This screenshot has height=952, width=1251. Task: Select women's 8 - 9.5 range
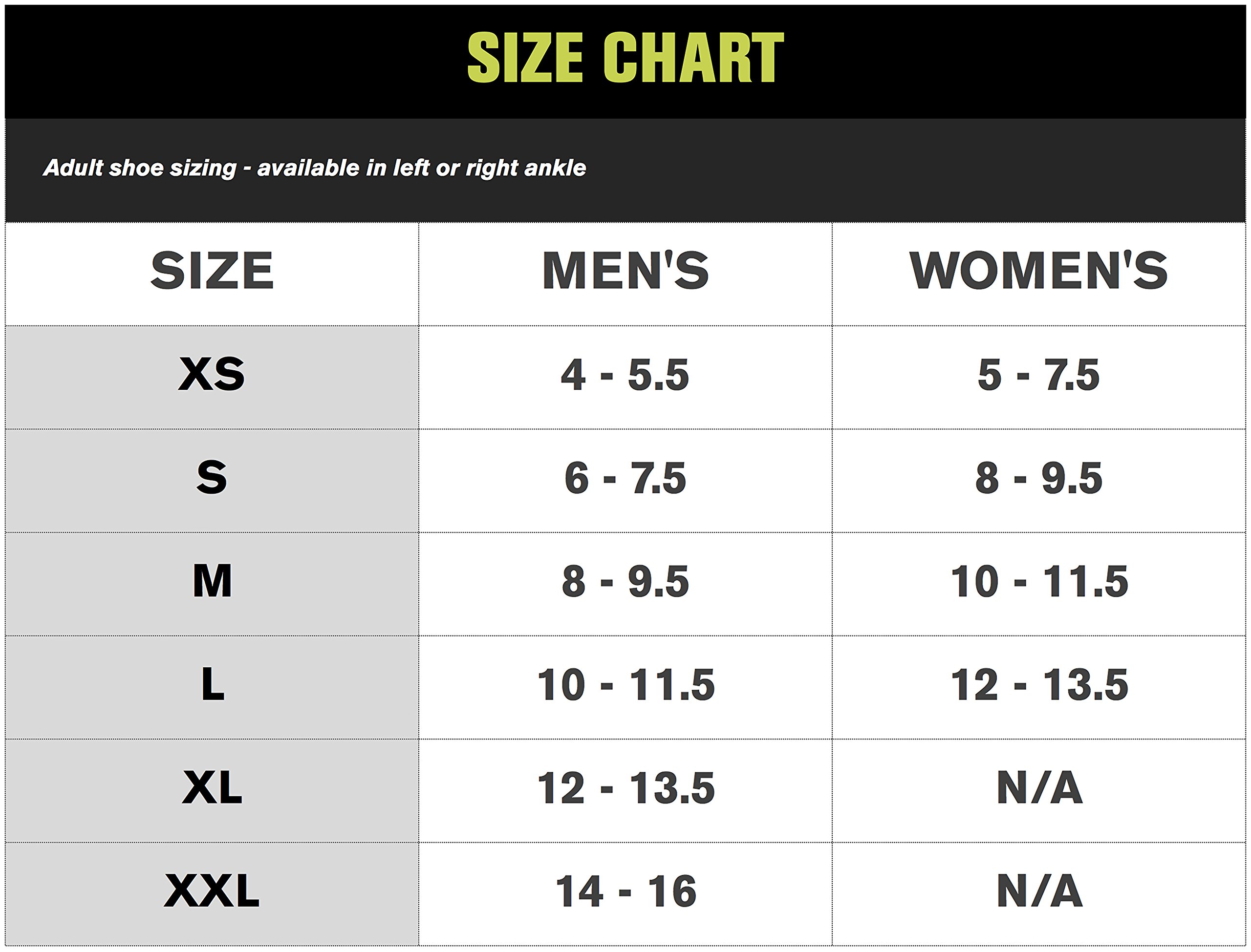tap(1038, 478)
